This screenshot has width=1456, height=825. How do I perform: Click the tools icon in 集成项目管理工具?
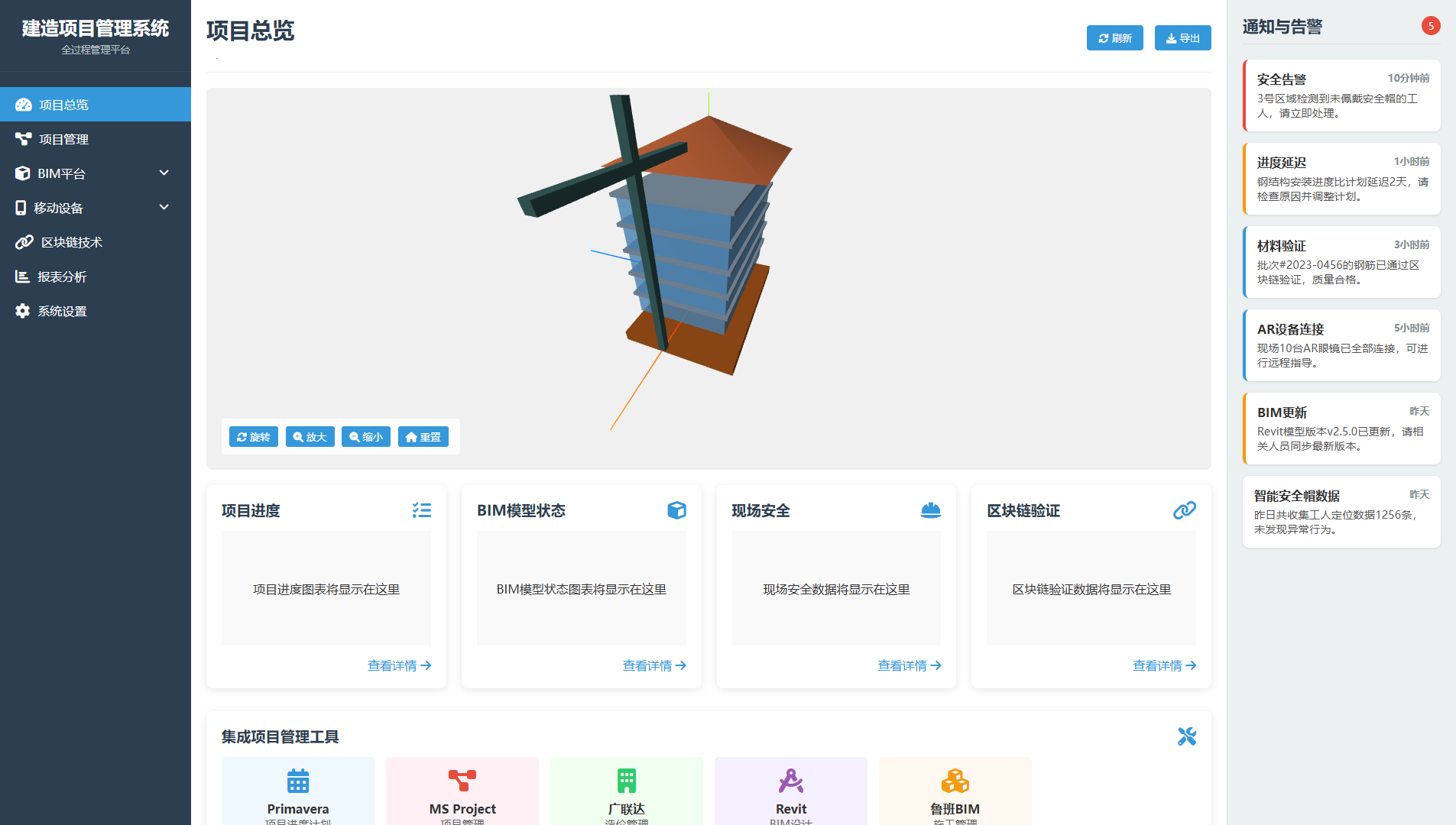[1186, 736]
